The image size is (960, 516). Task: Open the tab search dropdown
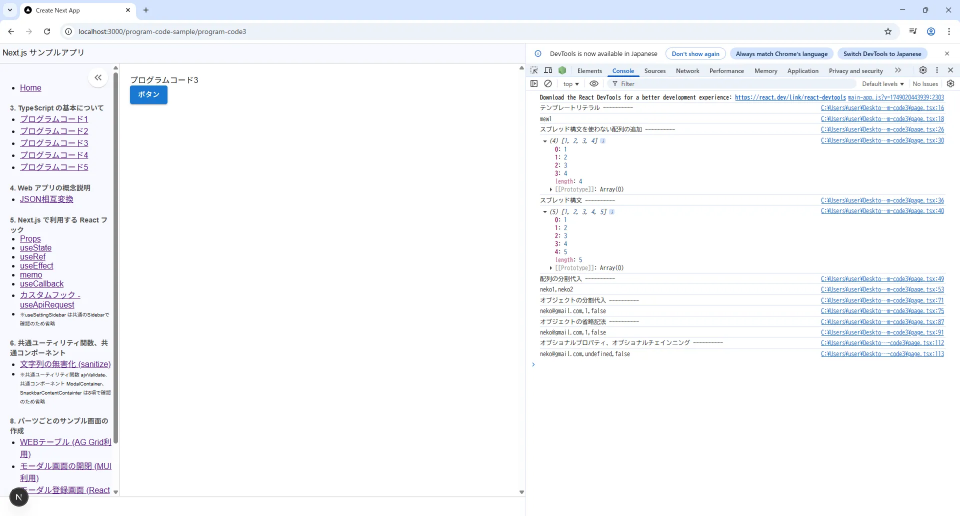click(x=10, y=10)
